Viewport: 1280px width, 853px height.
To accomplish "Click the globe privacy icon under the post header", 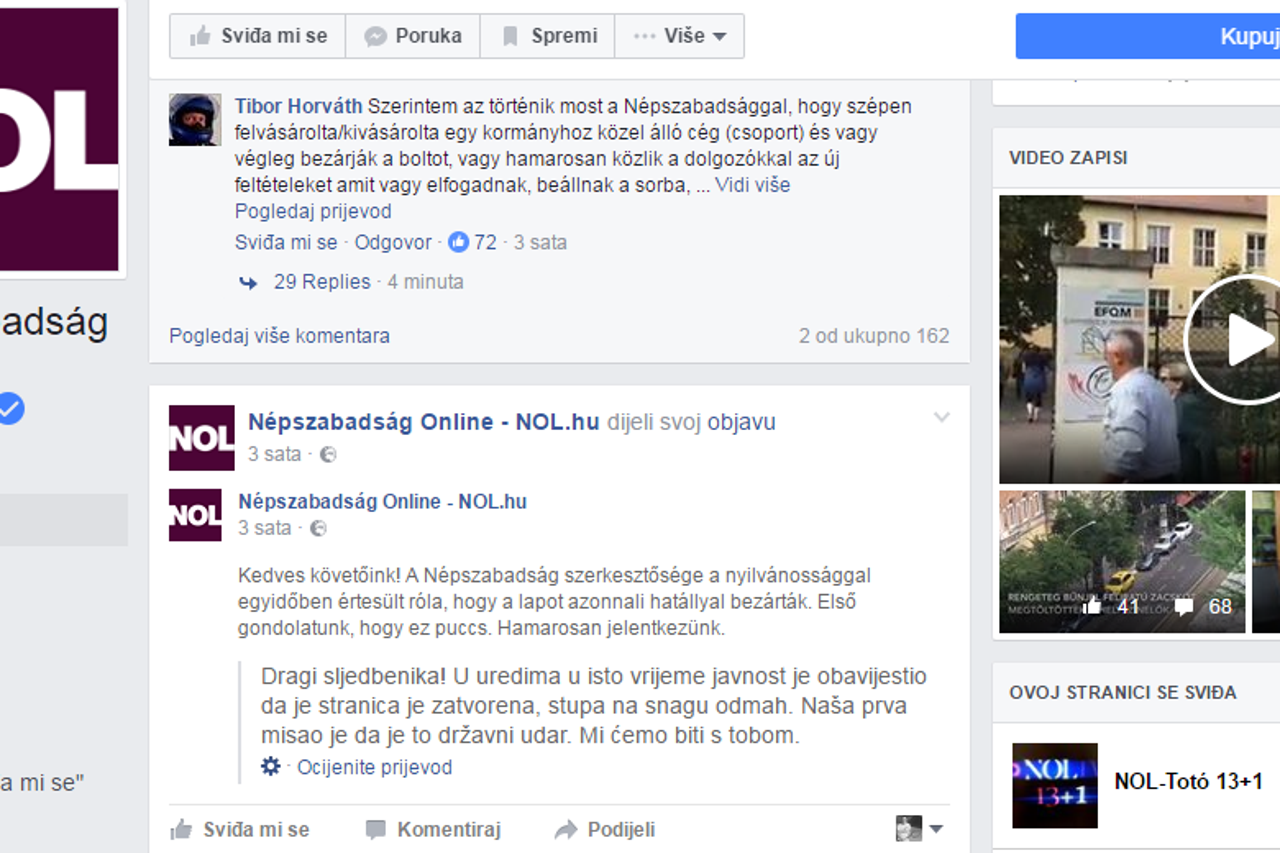I will coord(328,454).
